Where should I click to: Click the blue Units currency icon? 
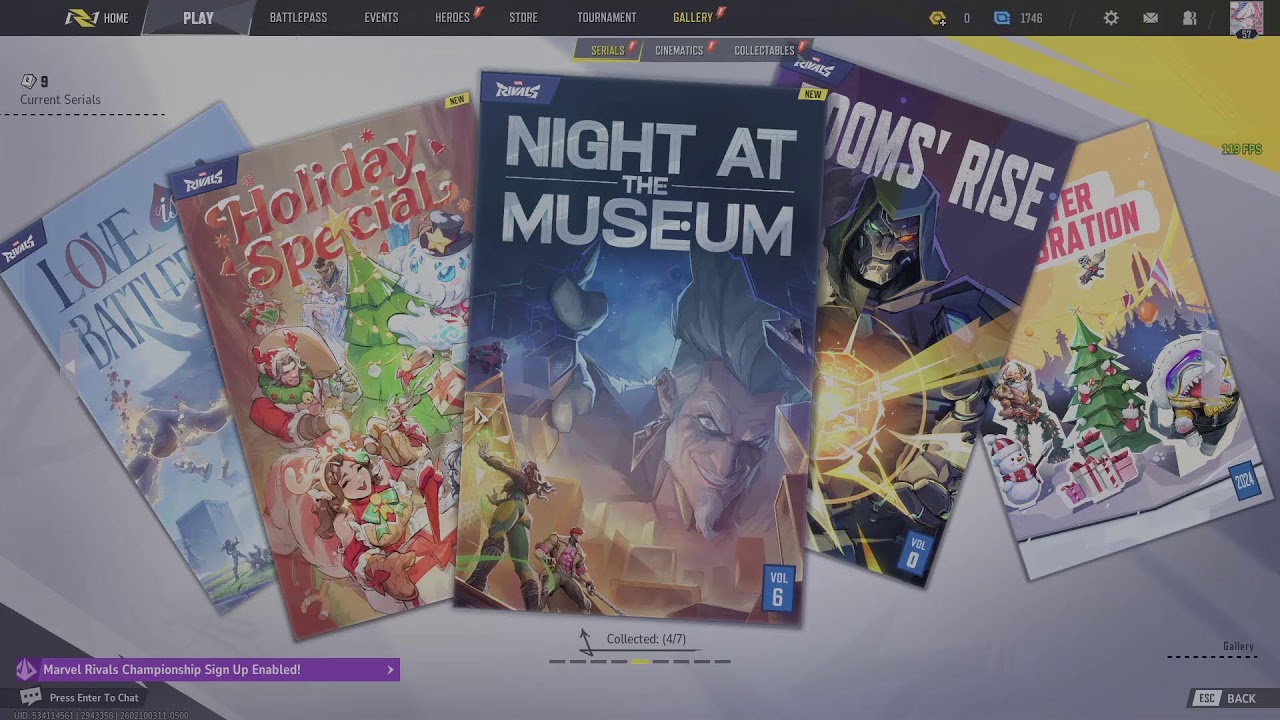pos(1002,18)
